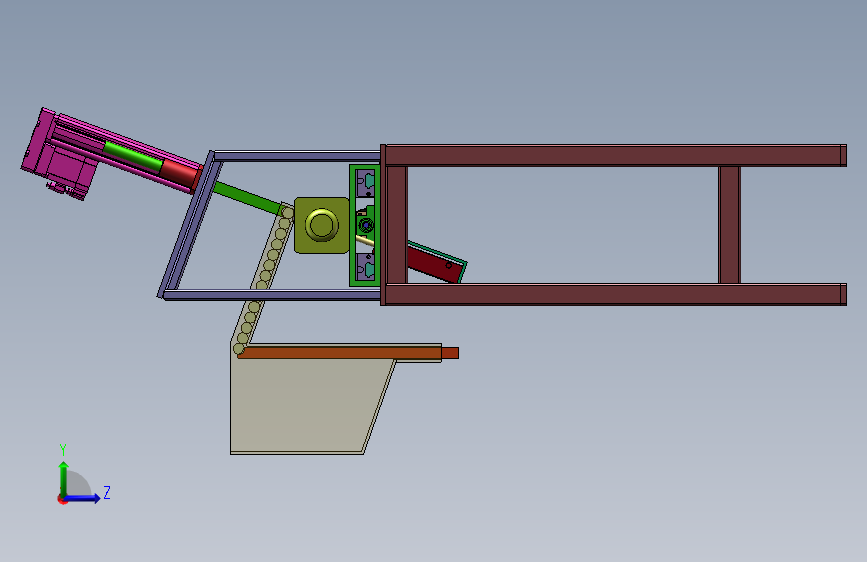Select the blue Z axis arrow on the triad
The width and height of the screenshot is (867, 562).
[x=83, y=498]
